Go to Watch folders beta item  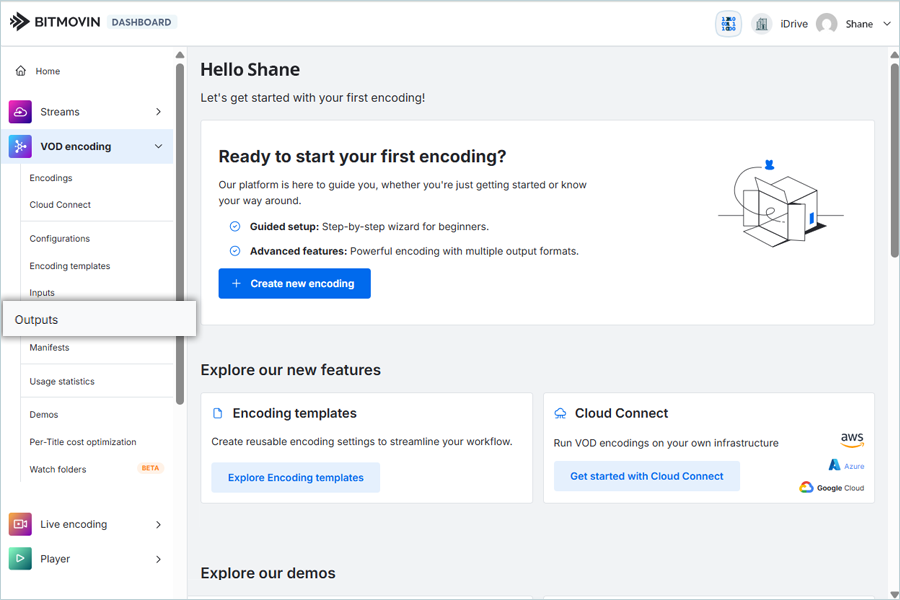click(58, 469)
